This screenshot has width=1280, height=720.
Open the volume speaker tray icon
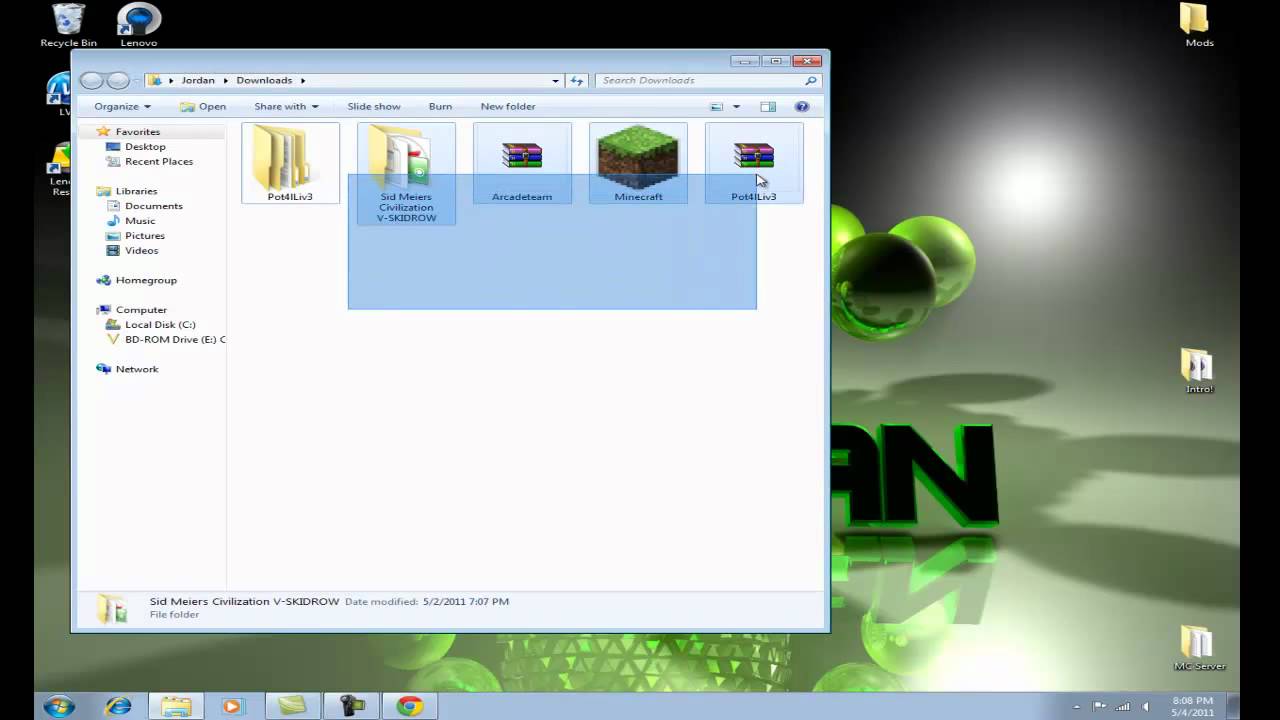point(1146,706)
